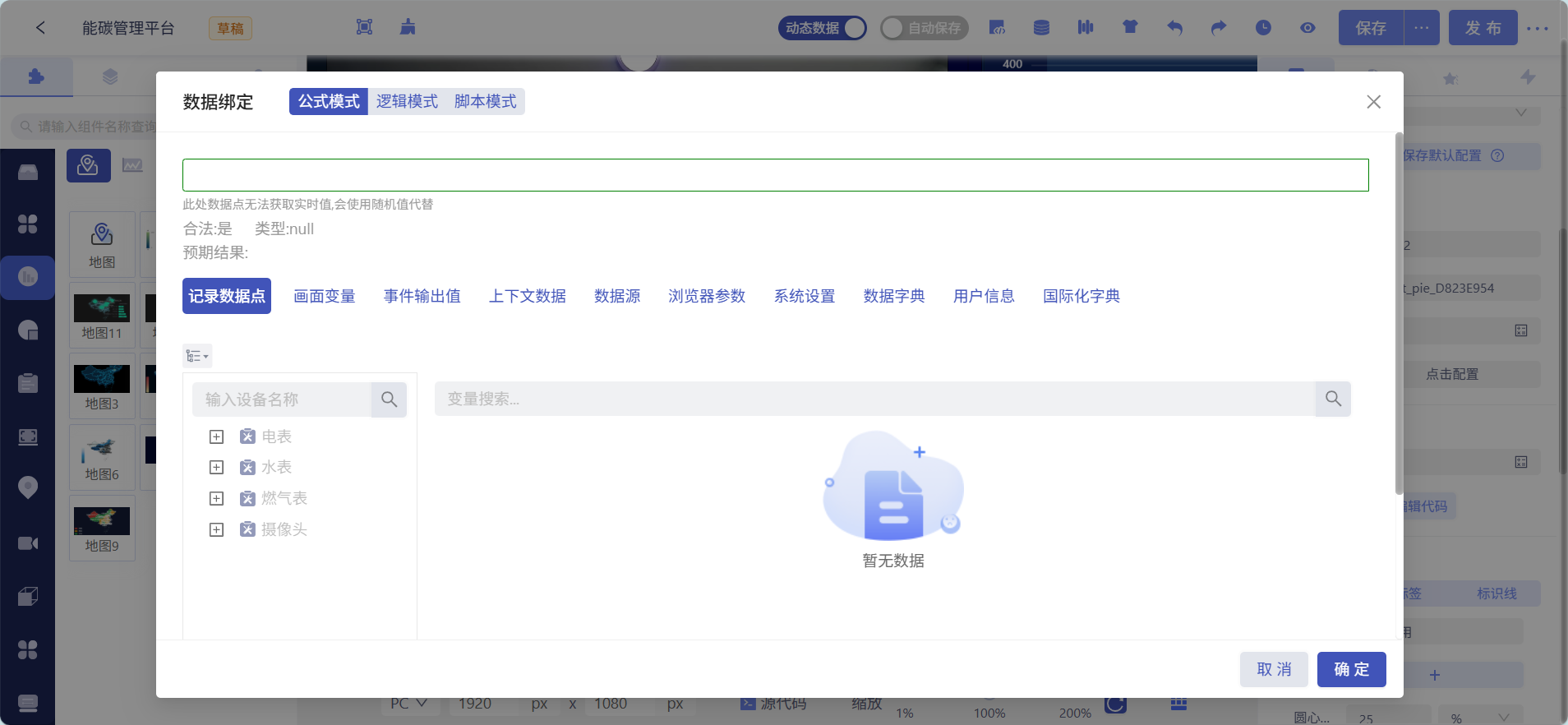
Task: Select 燃气表 device in tree
Action: pyautogui.click(x=284, y=499)
